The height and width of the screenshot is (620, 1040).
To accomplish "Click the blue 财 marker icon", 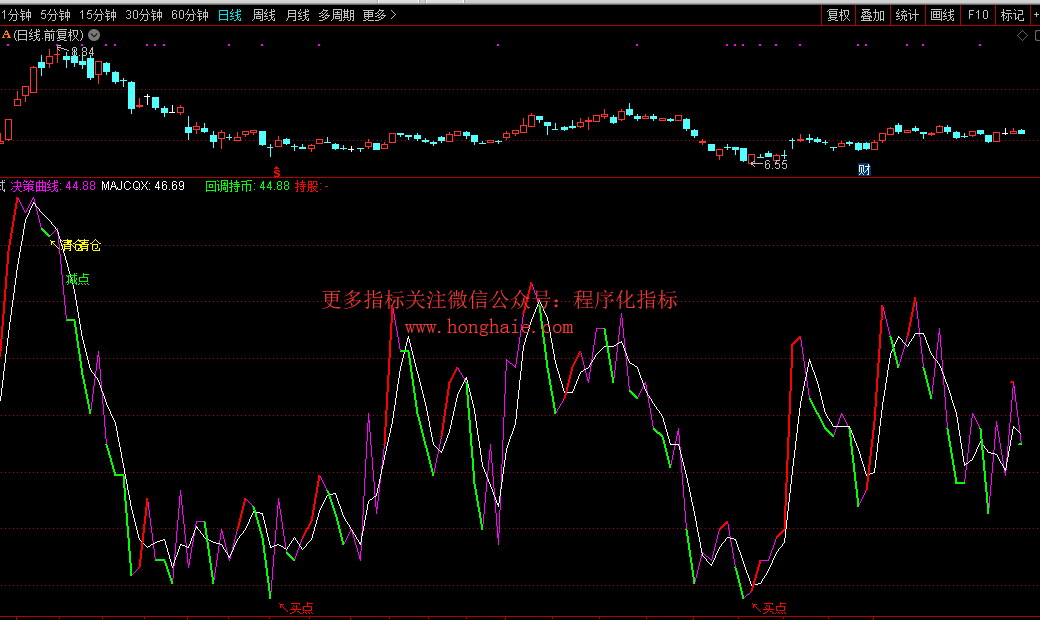I will click(x=864, y=170).
